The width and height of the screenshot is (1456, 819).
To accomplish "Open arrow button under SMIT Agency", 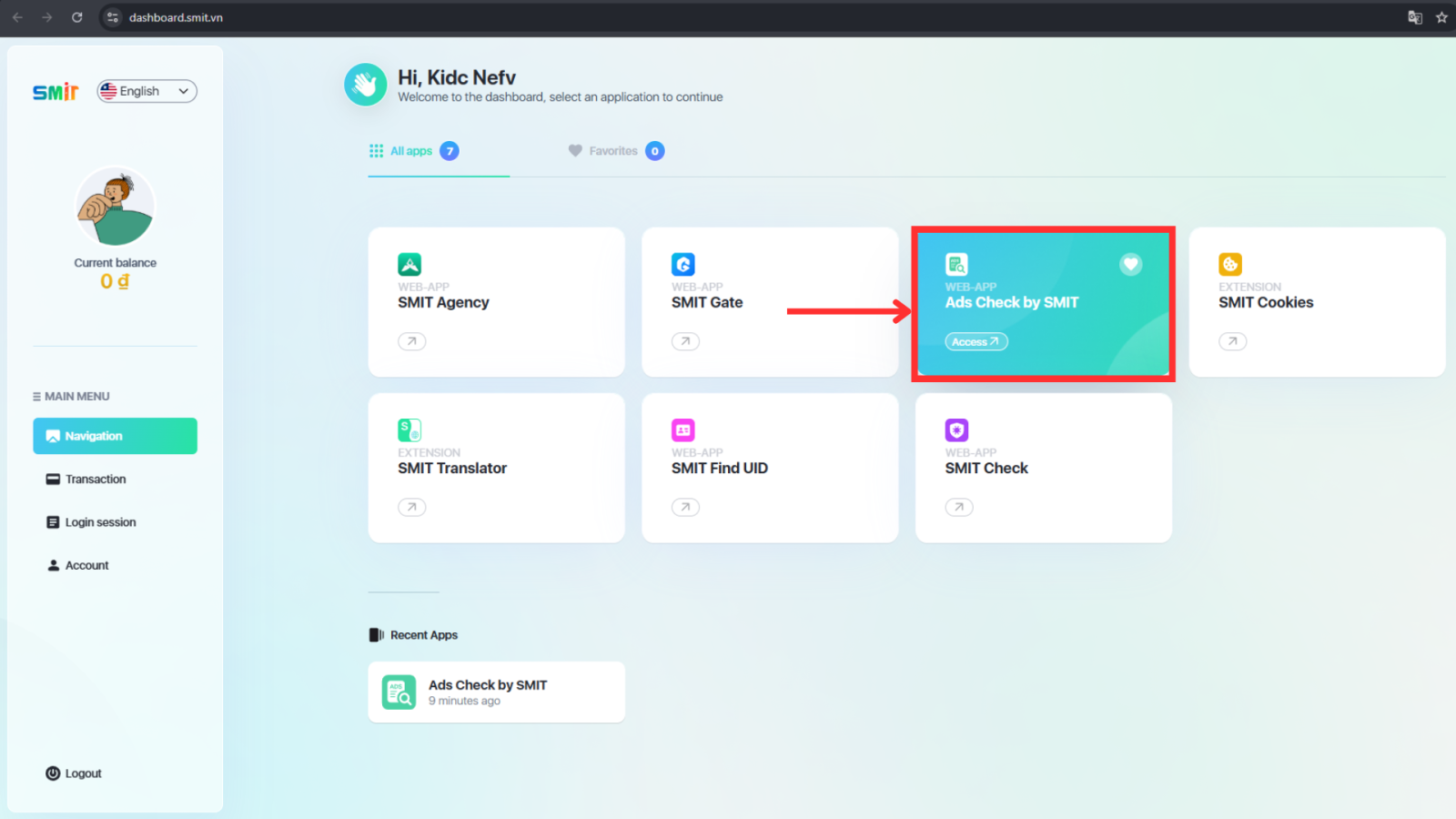I will [x=411, y=341].
